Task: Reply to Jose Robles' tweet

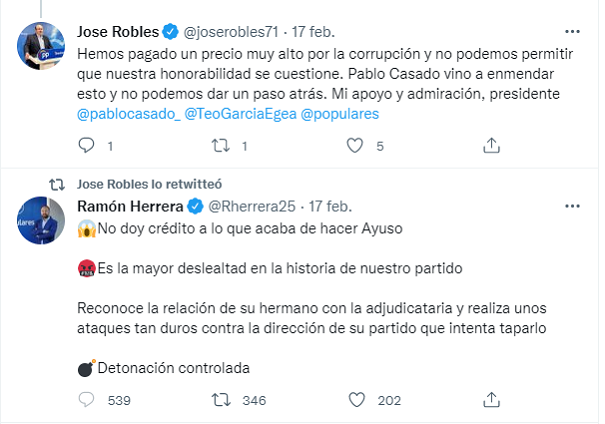Action: click(x=86, y=146)
